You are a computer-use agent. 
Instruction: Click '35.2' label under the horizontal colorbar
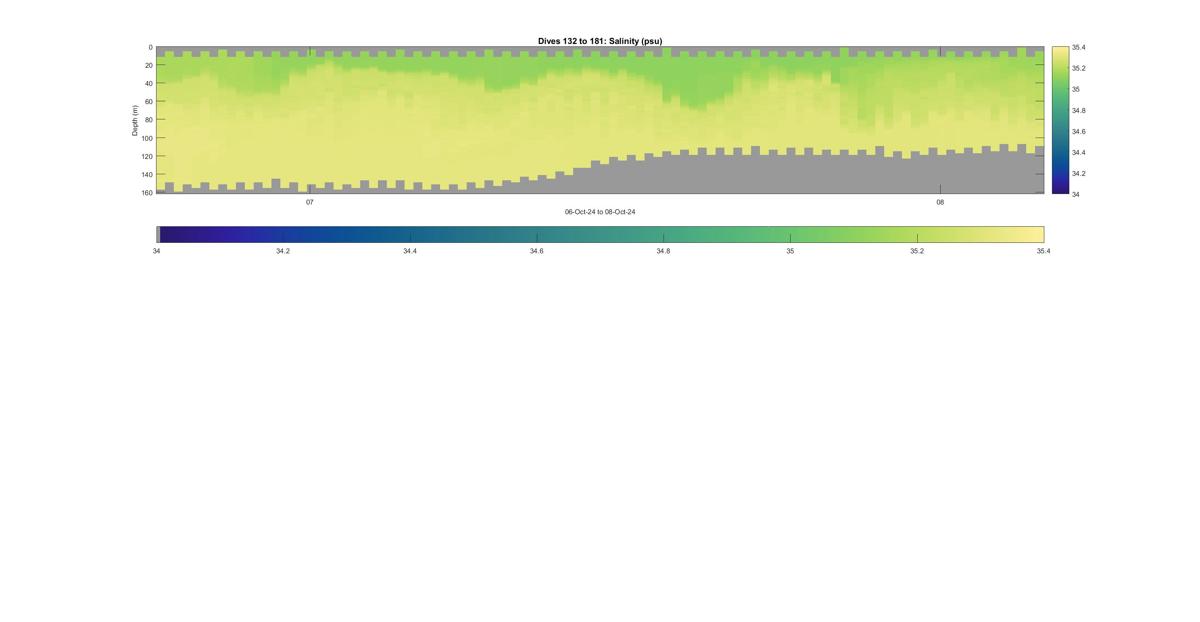click(917, 251)
